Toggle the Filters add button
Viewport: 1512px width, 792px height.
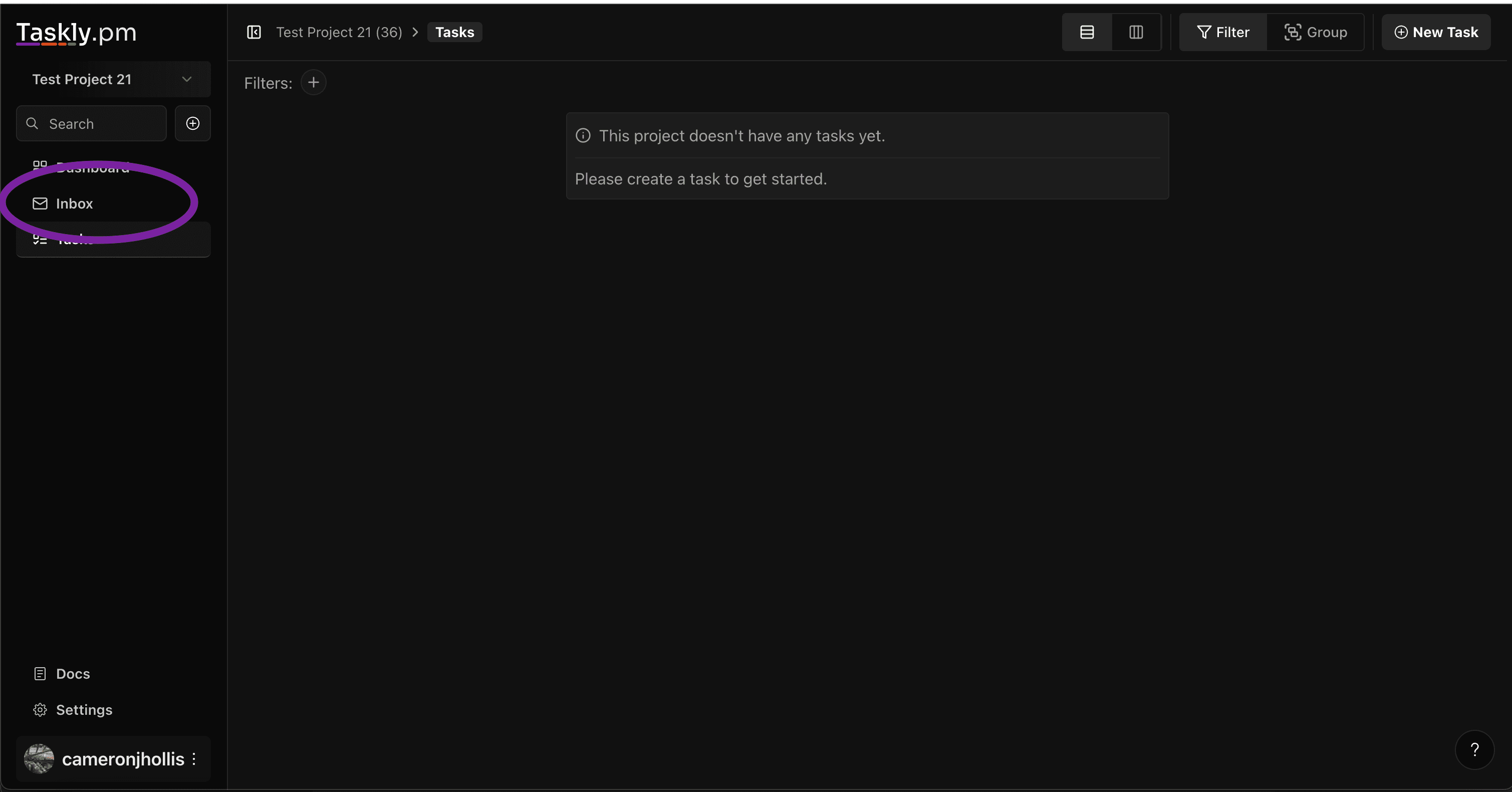click(x=313, y=82)
